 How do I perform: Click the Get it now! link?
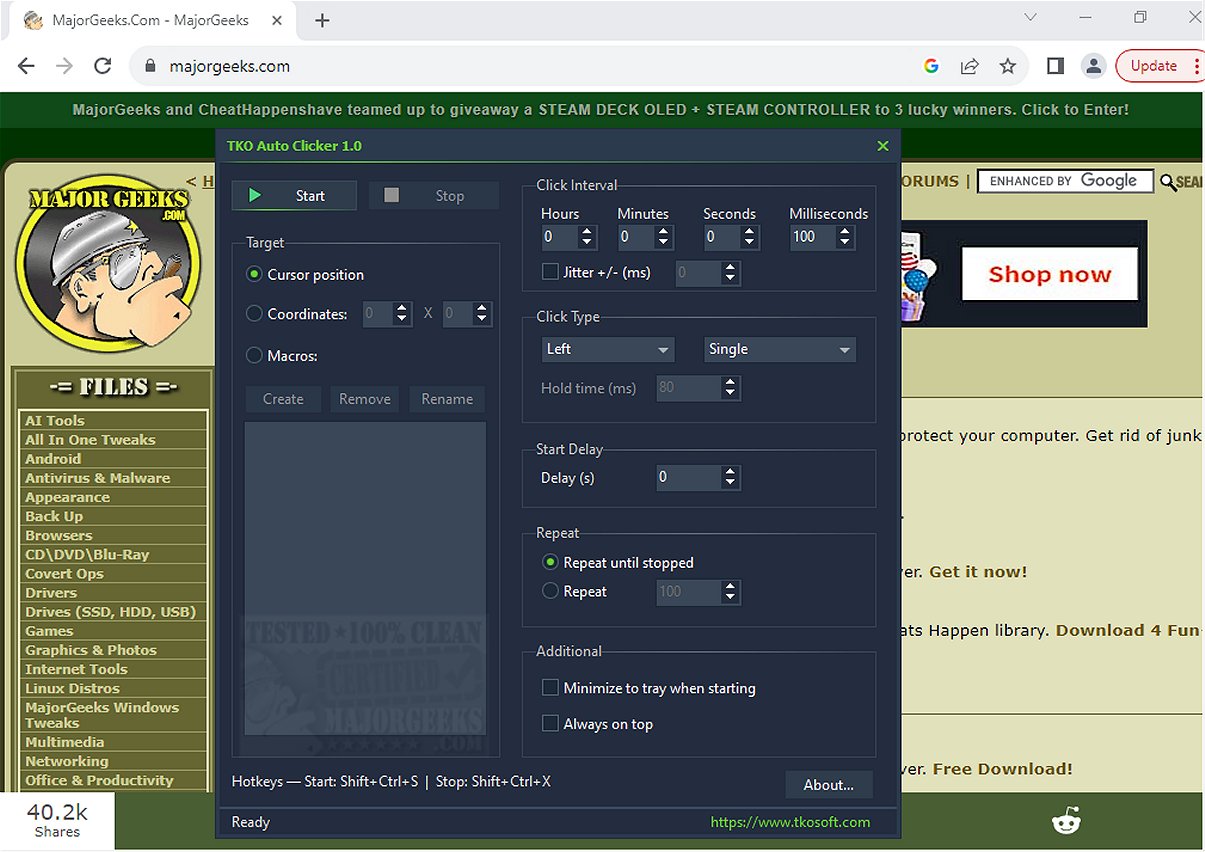(x=978, y=572)
